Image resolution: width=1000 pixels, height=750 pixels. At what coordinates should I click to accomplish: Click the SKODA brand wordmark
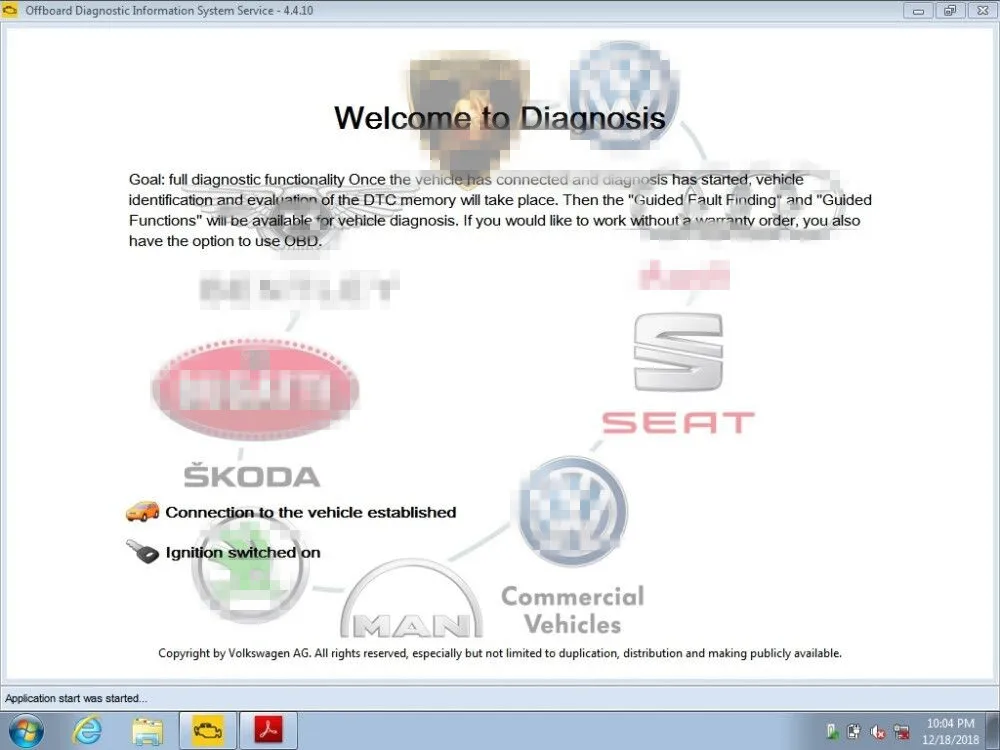tap(252, 476)
